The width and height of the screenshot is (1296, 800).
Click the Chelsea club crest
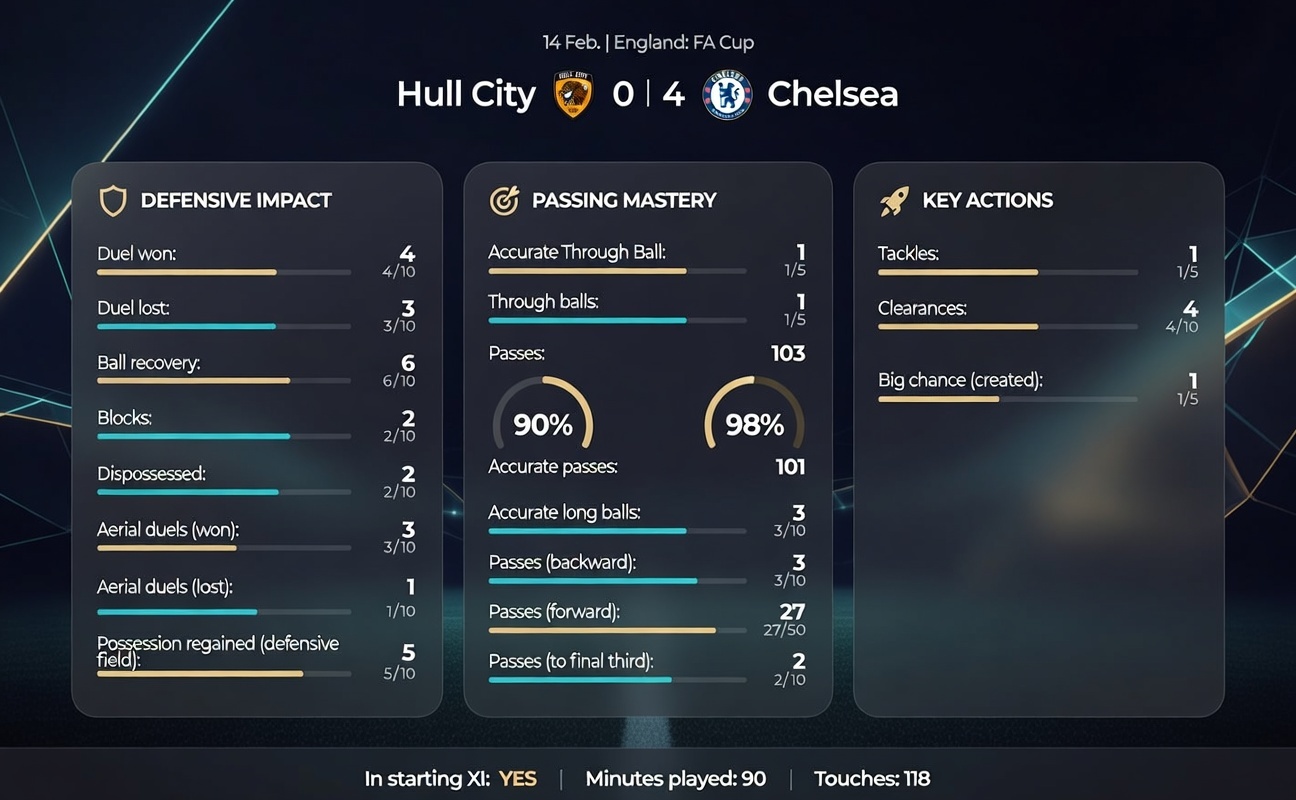coord(727,95)
